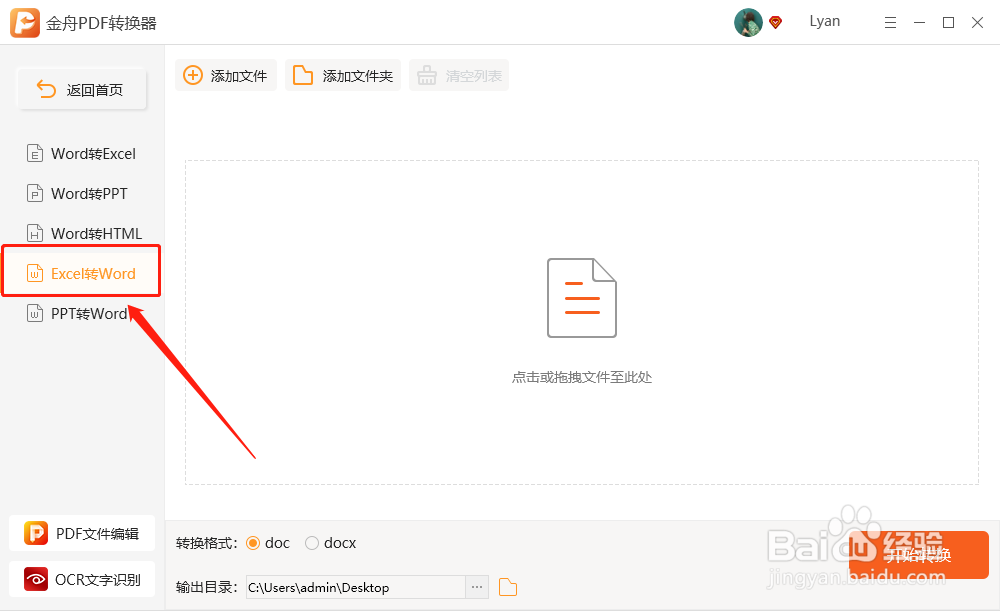The width and height of the screenshot is (1000, 612).
Task: Click the 添加文件 add-file icon
Action: pos(225,74)
